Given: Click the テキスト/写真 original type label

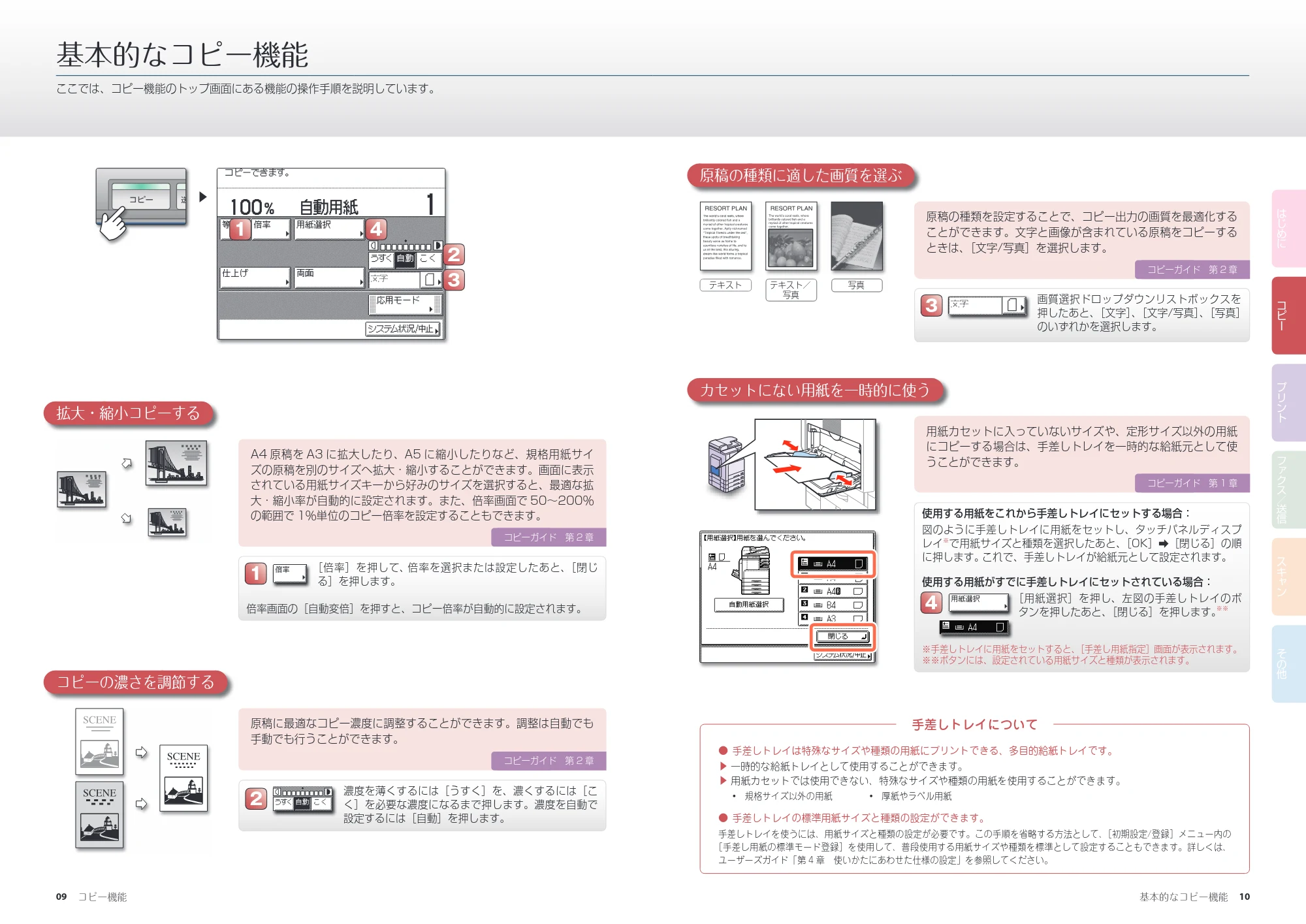Looking at the screenshot, I should [x=791, y=290].
